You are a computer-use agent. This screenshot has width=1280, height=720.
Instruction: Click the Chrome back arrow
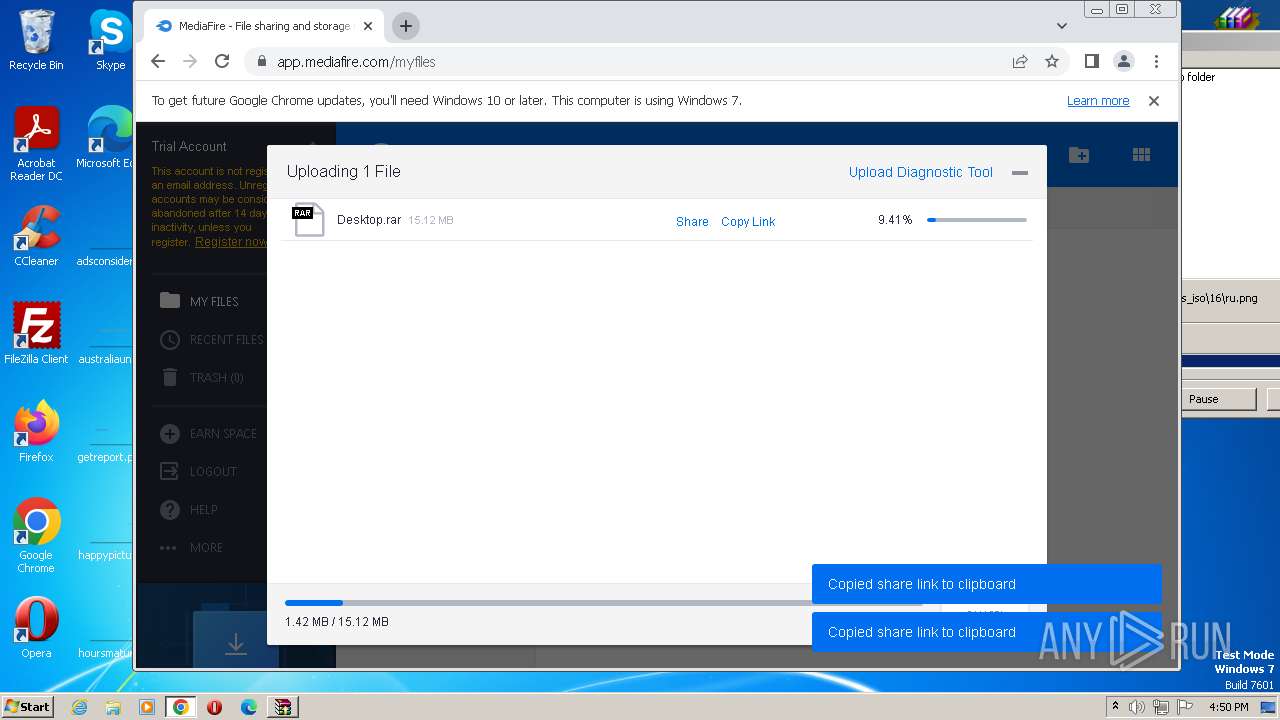point(158,61)
